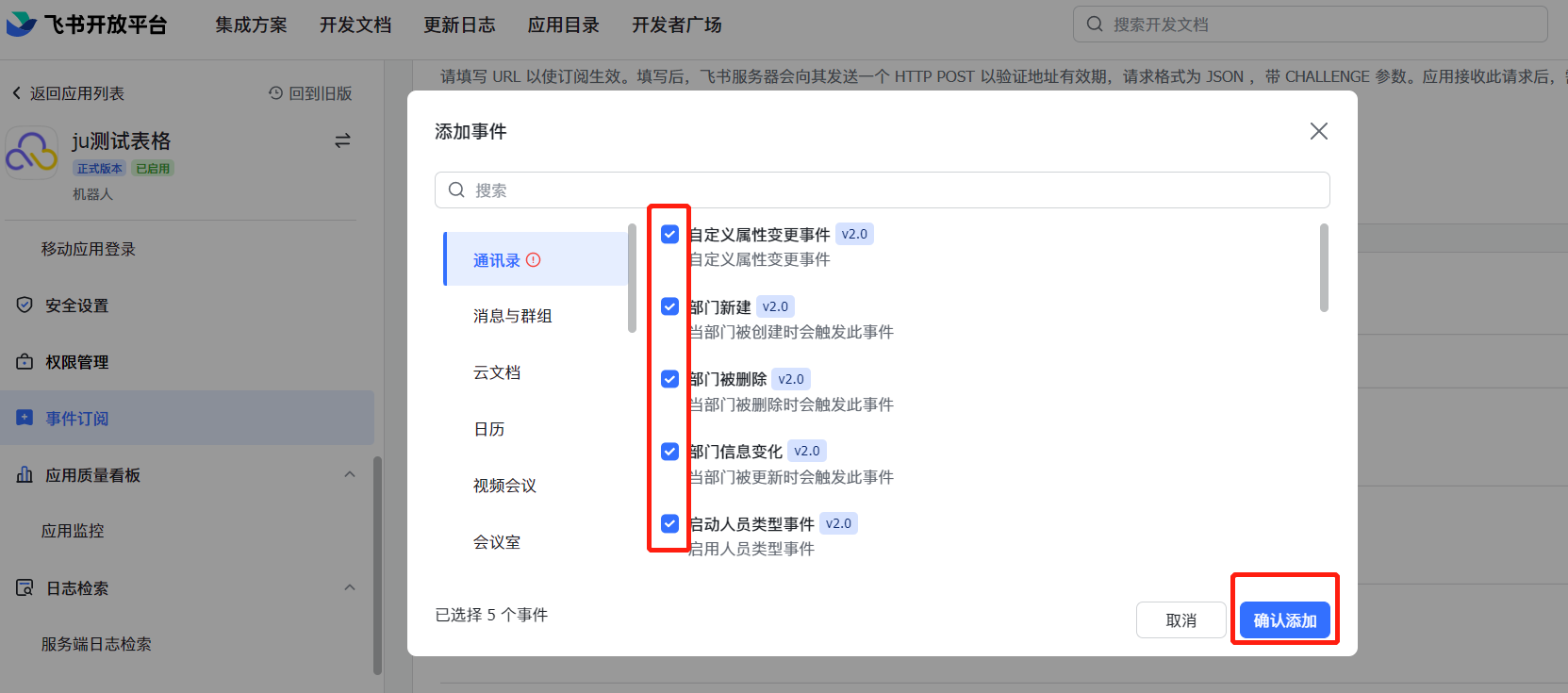This screenshot has width=1568, height=693.
Task: Click the search magnifier icon in top bar
Action: [1095, 25]
